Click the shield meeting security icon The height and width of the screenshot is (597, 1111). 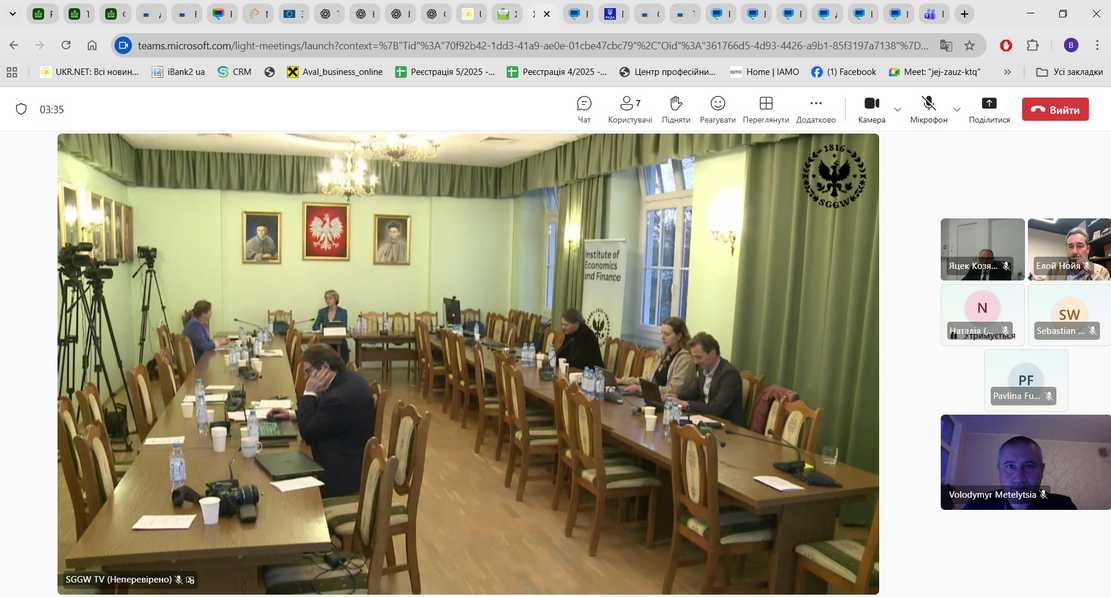coord(21,110)
